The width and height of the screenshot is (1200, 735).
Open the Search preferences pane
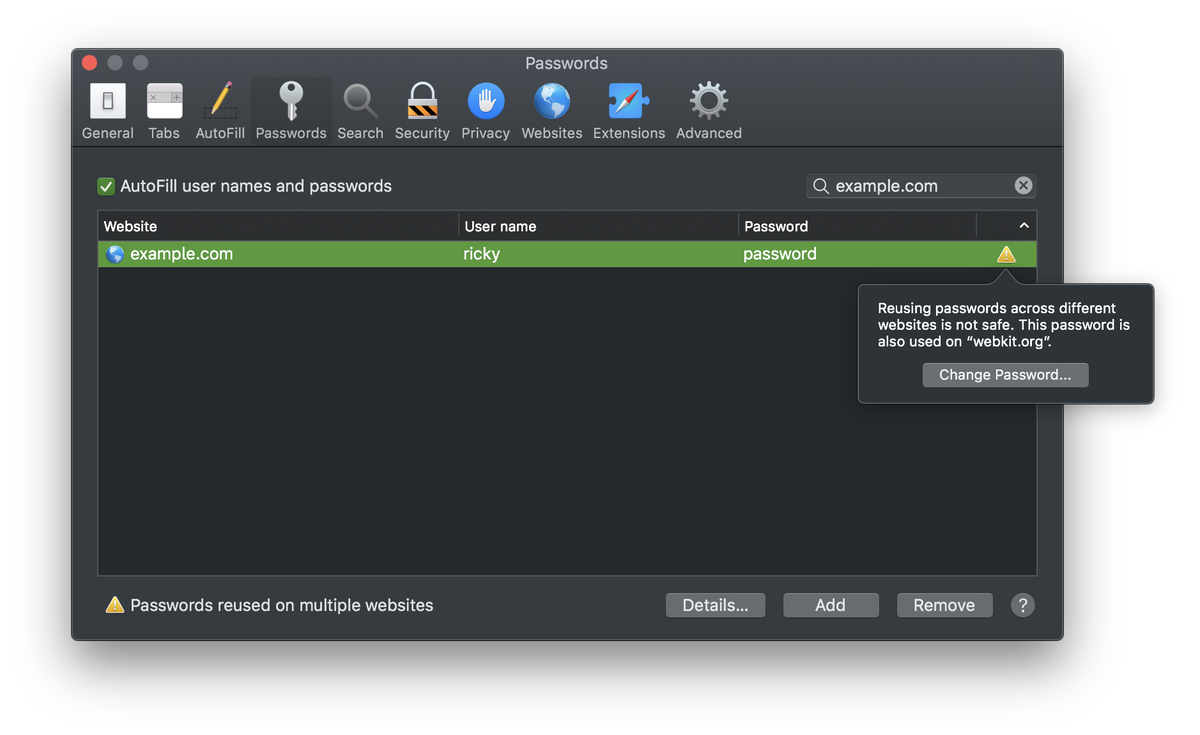[360, 111]
